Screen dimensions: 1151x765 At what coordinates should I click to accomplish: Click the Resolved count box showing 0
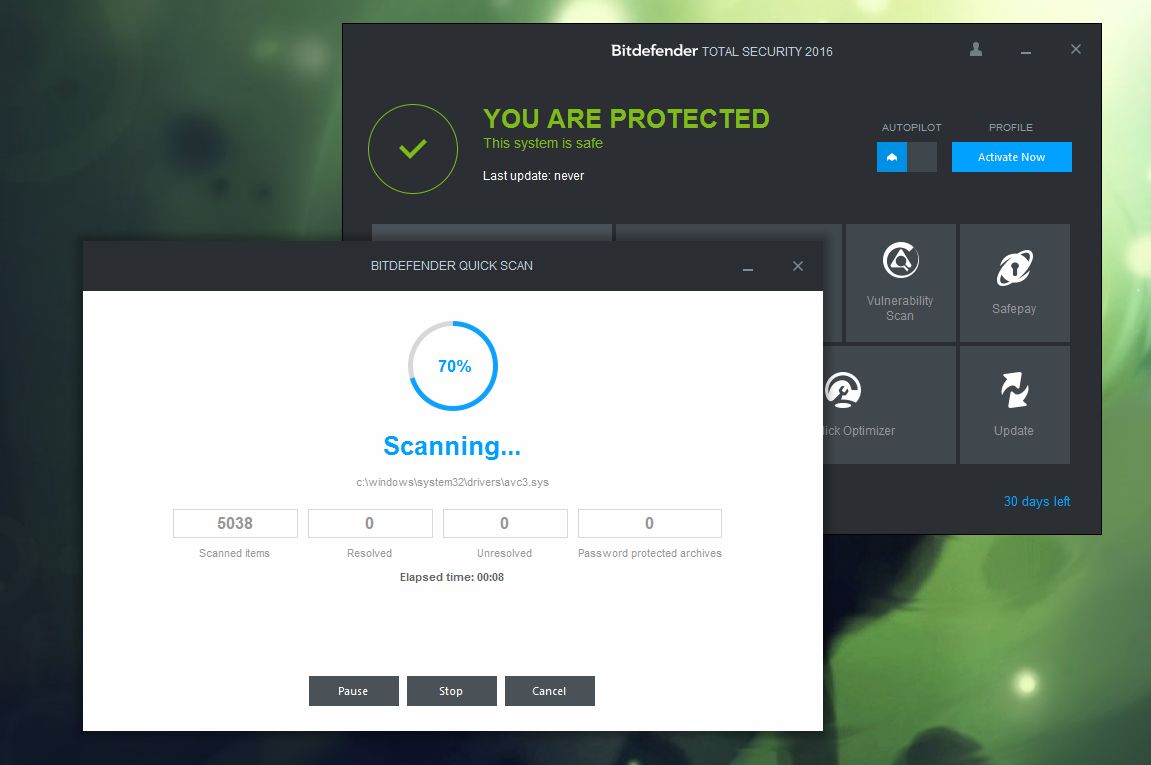370,523
